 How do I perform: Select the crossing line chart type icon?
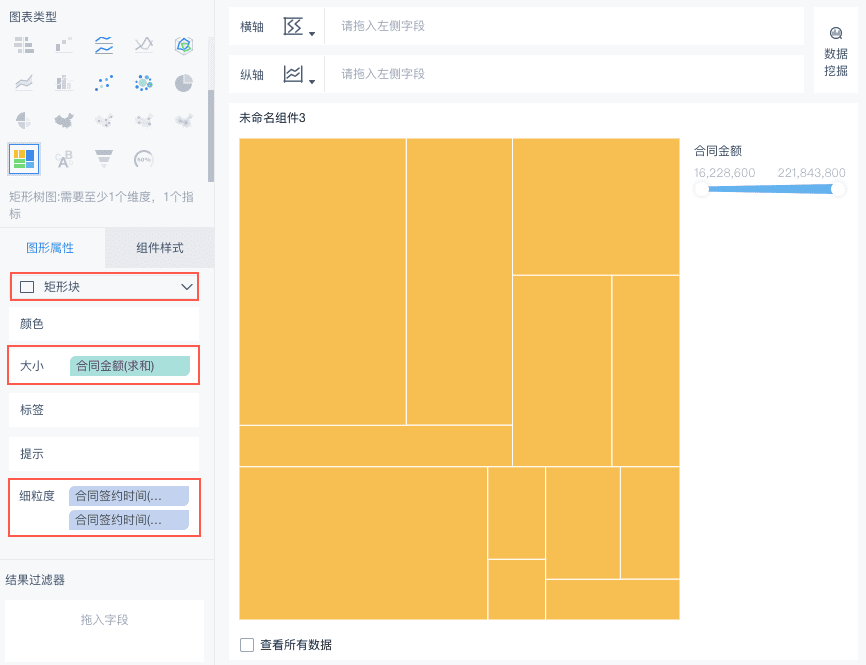144,45
